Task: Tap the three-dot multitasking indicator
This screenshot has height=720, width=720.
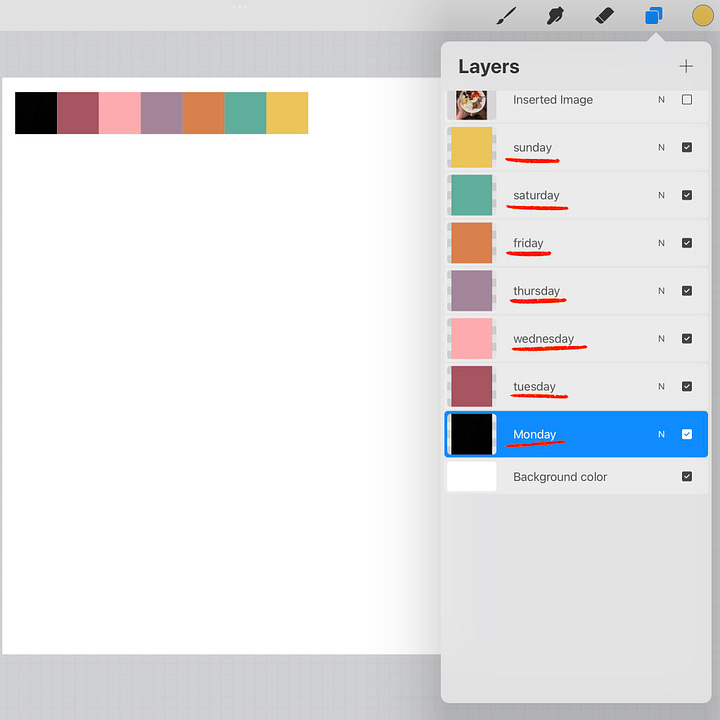Action: pyautogui.click(x=240, y=7)
